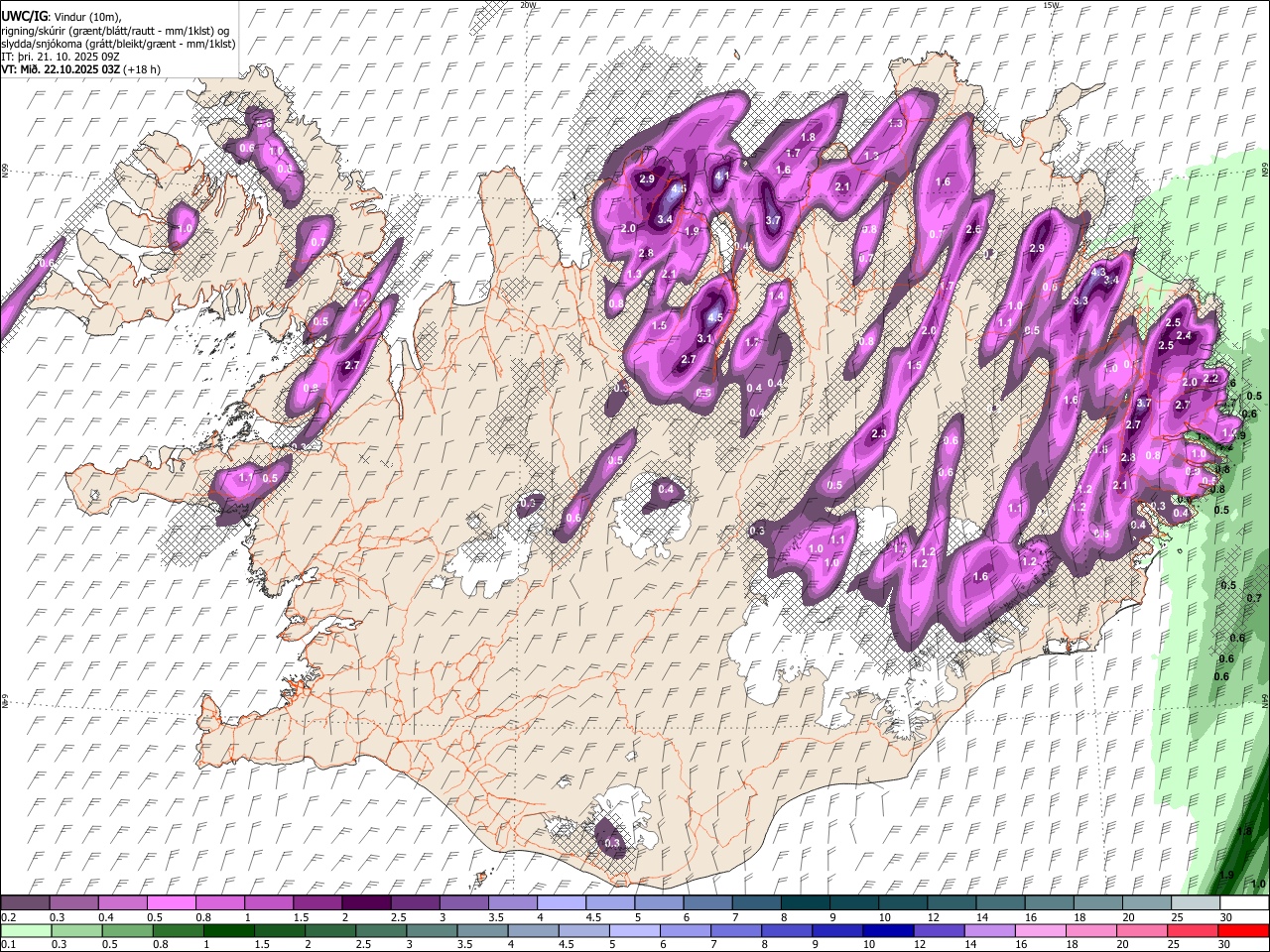
Task: Click the '1.5' label in upper legend row
Action: (x=300, y=917)
